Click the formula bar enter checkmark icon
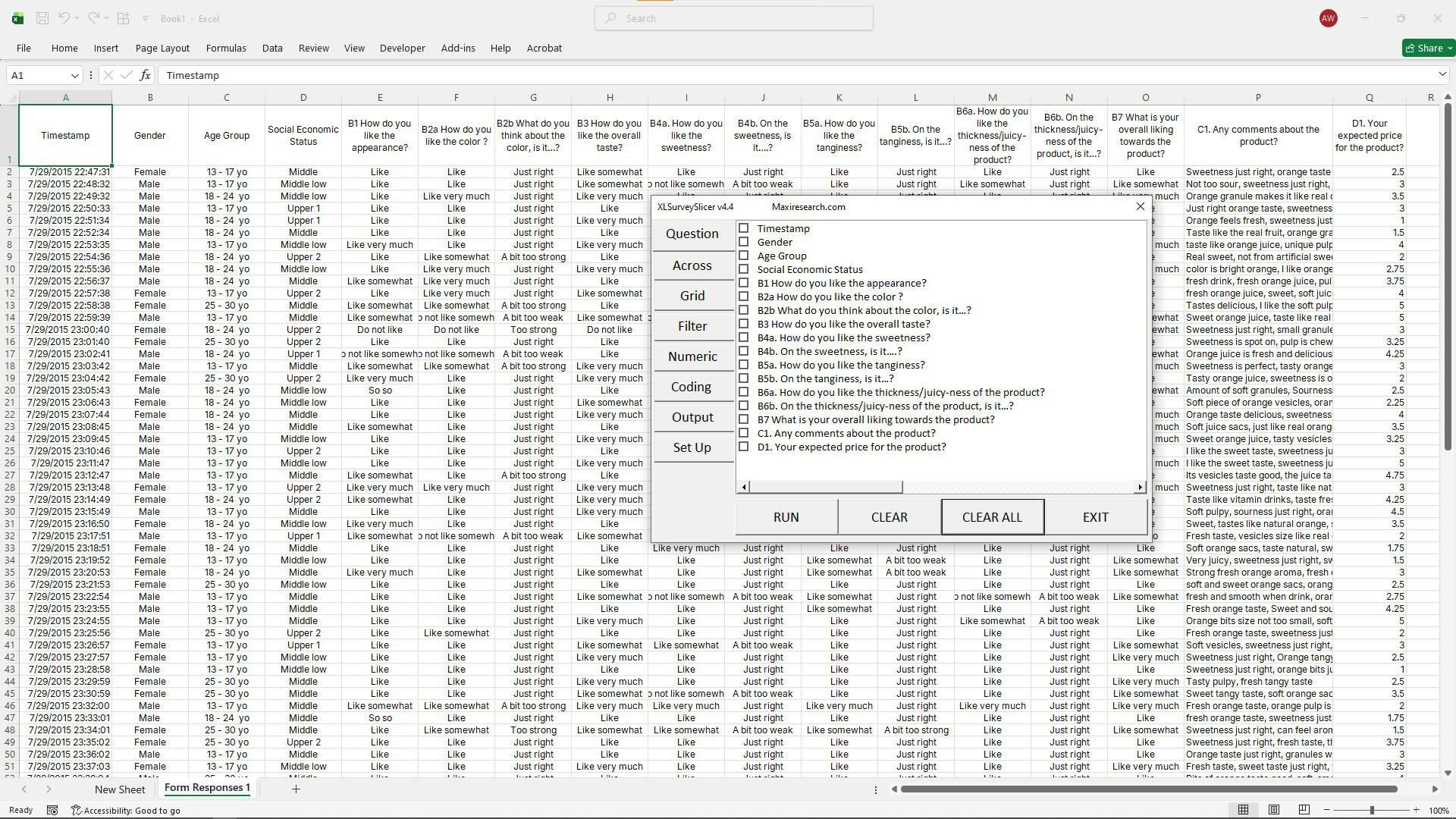Viewport: 1456px width, 819px height. (126, 75)
